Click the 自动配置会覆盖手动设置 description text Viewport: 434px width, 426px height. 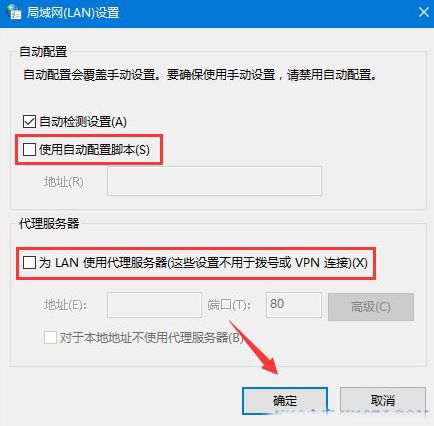click(200, 75)
